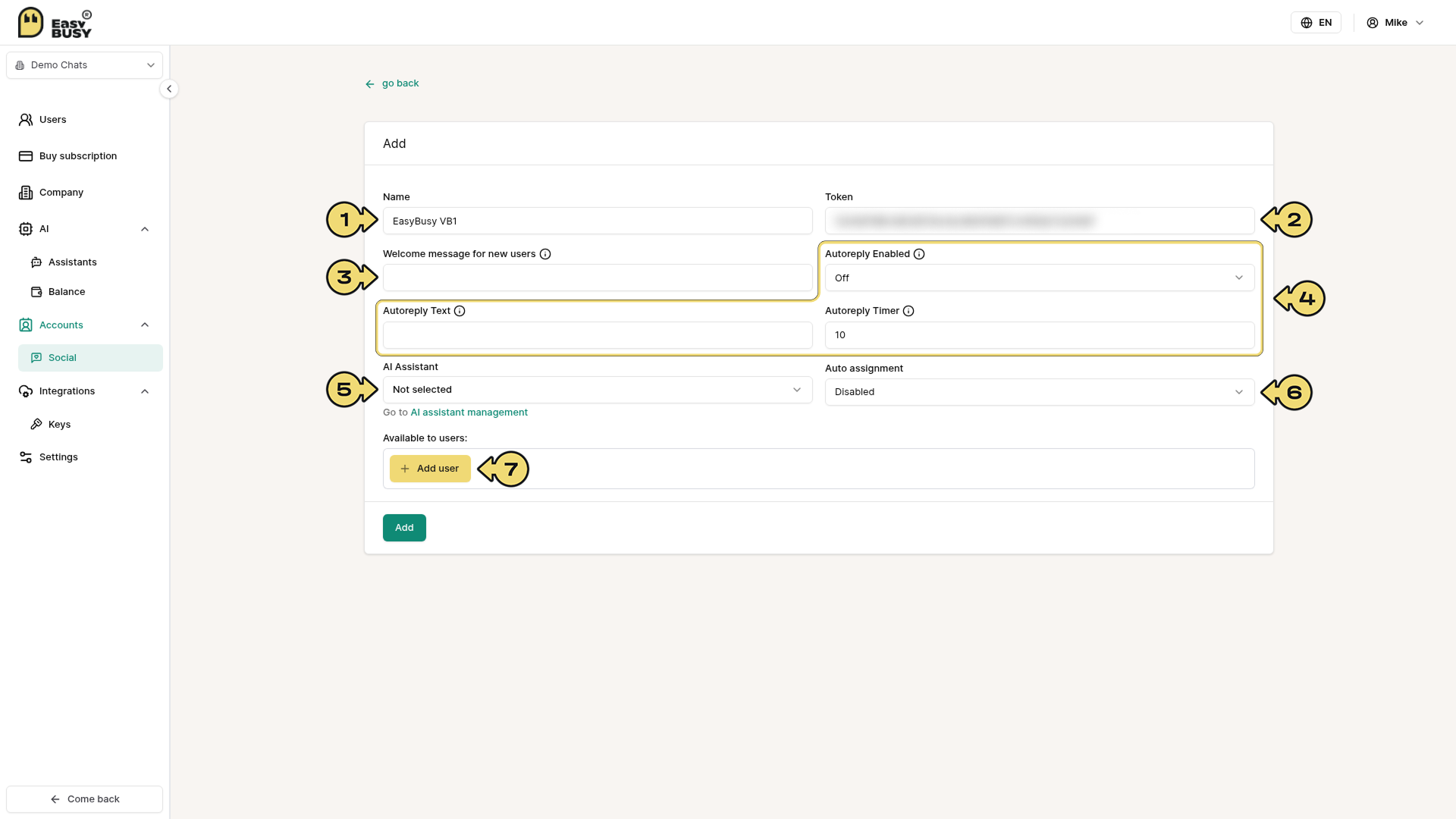Click the Add user button
The height and width of the screenshot is (819, 1456).
(x=430, y=469)
